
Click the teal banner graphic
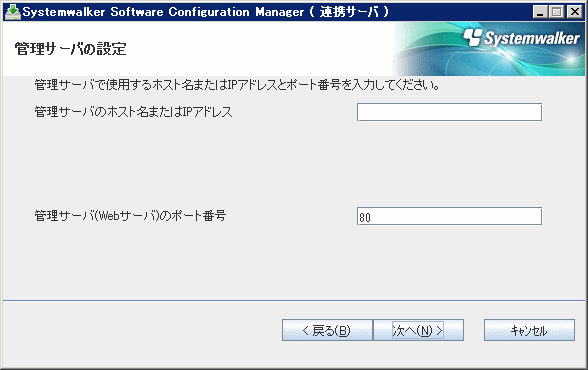click(x=489, y=49)
